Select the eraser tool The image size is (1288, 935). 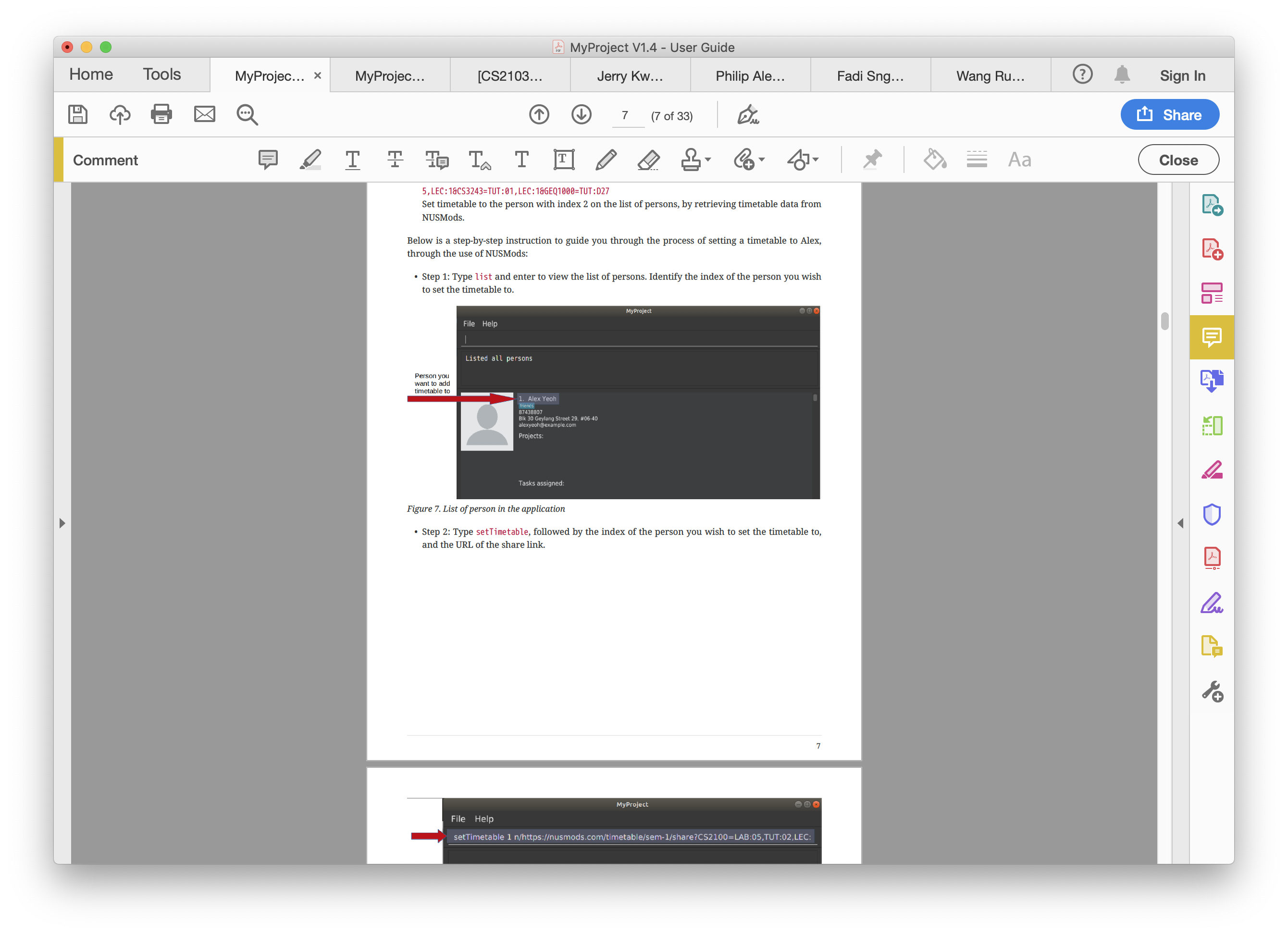[x=648, y=160]
